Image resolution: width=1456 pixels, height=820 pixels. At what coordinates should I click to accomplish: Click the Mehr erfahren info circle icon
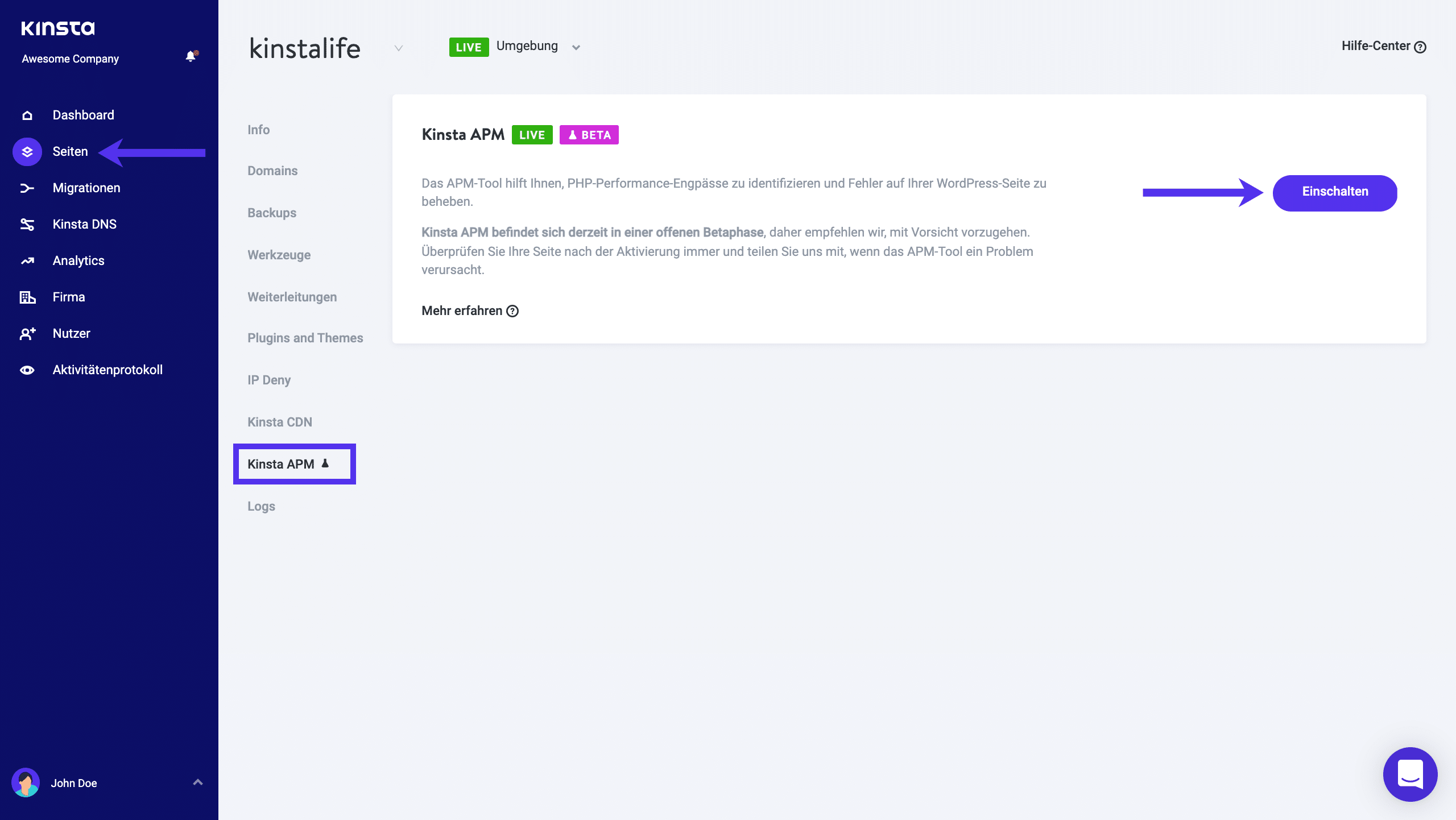[513, 311]
